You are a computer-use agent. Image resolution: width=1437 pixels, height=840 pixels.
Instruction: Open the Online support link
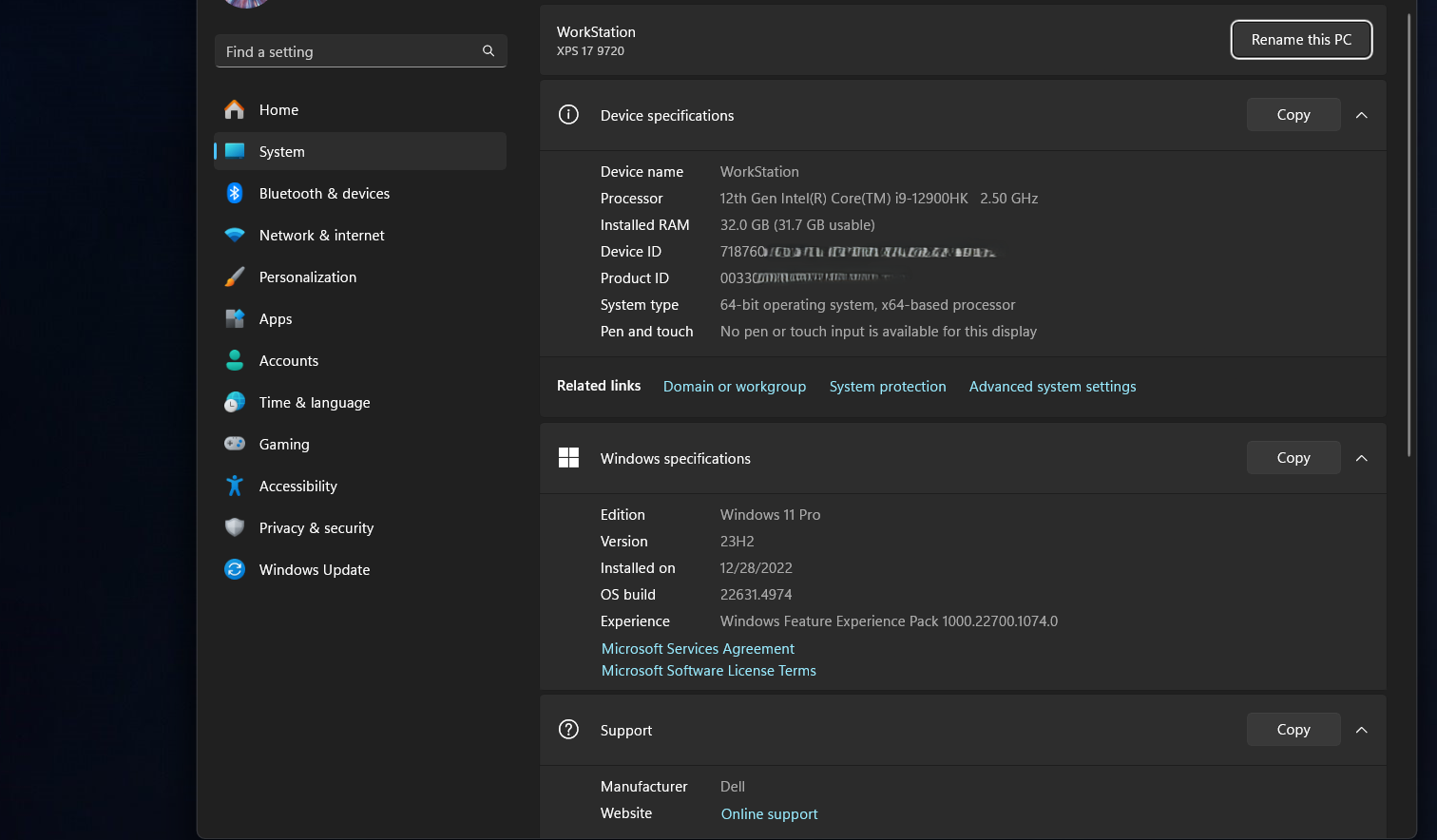(769, 813)
